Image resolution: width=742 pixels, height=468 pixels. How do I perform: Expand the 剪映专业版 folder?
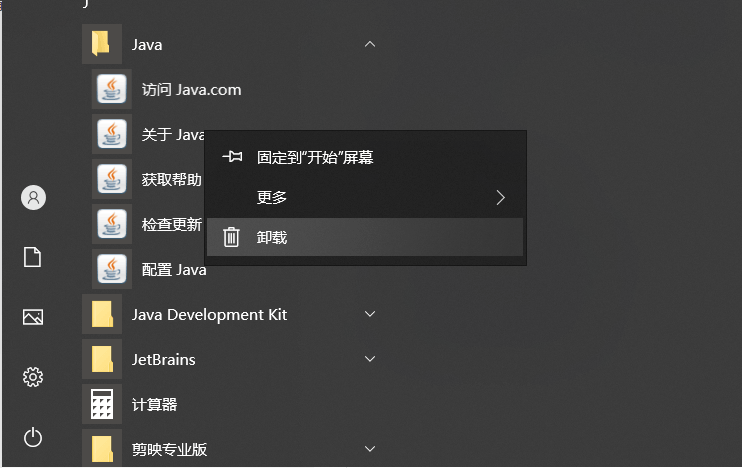pyautogui.click(x=370, y=449)
